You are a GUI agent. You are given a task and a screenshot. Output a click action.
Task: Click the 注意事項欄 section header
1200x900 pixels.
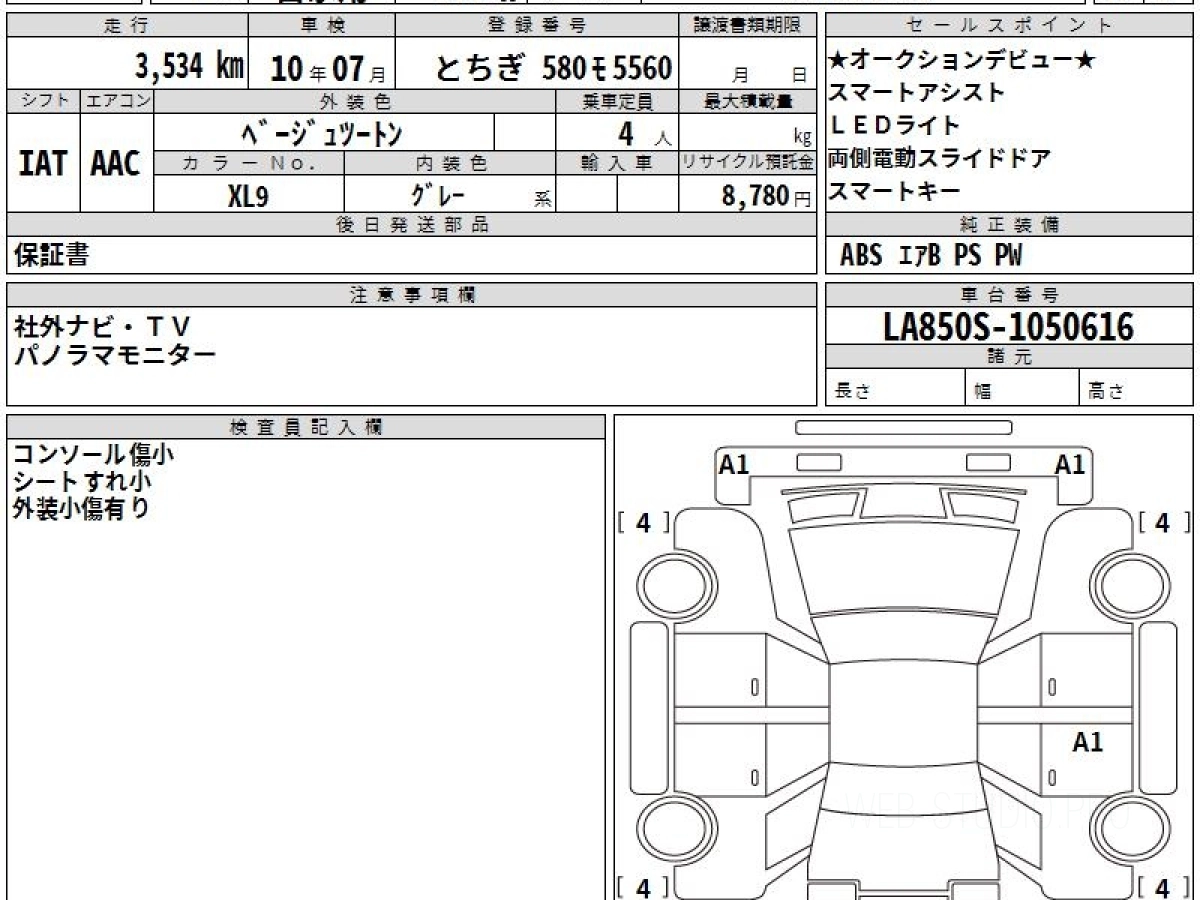point(411,295)
